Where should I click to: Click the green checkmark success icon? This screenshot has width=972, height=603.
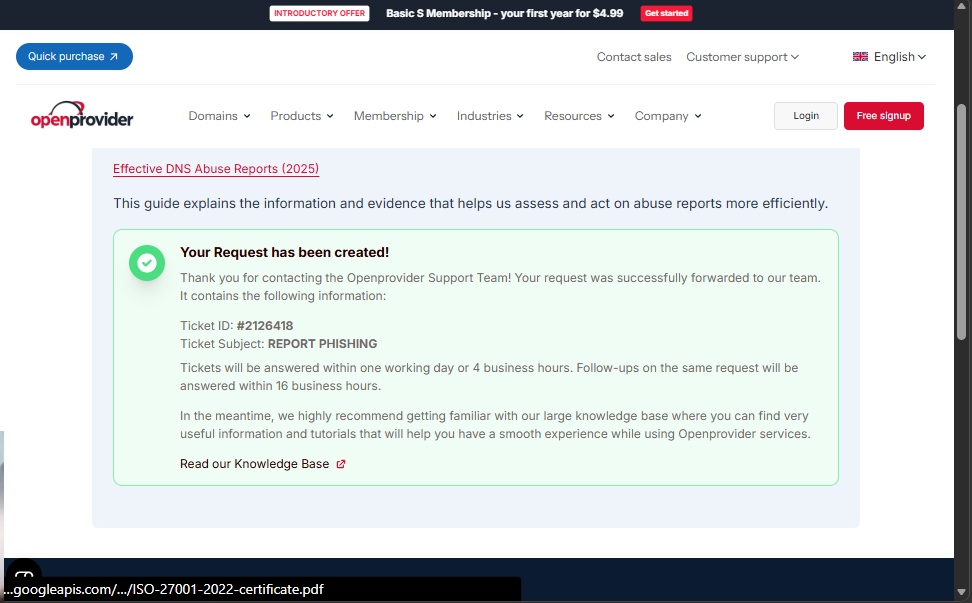tap(147, 263)
